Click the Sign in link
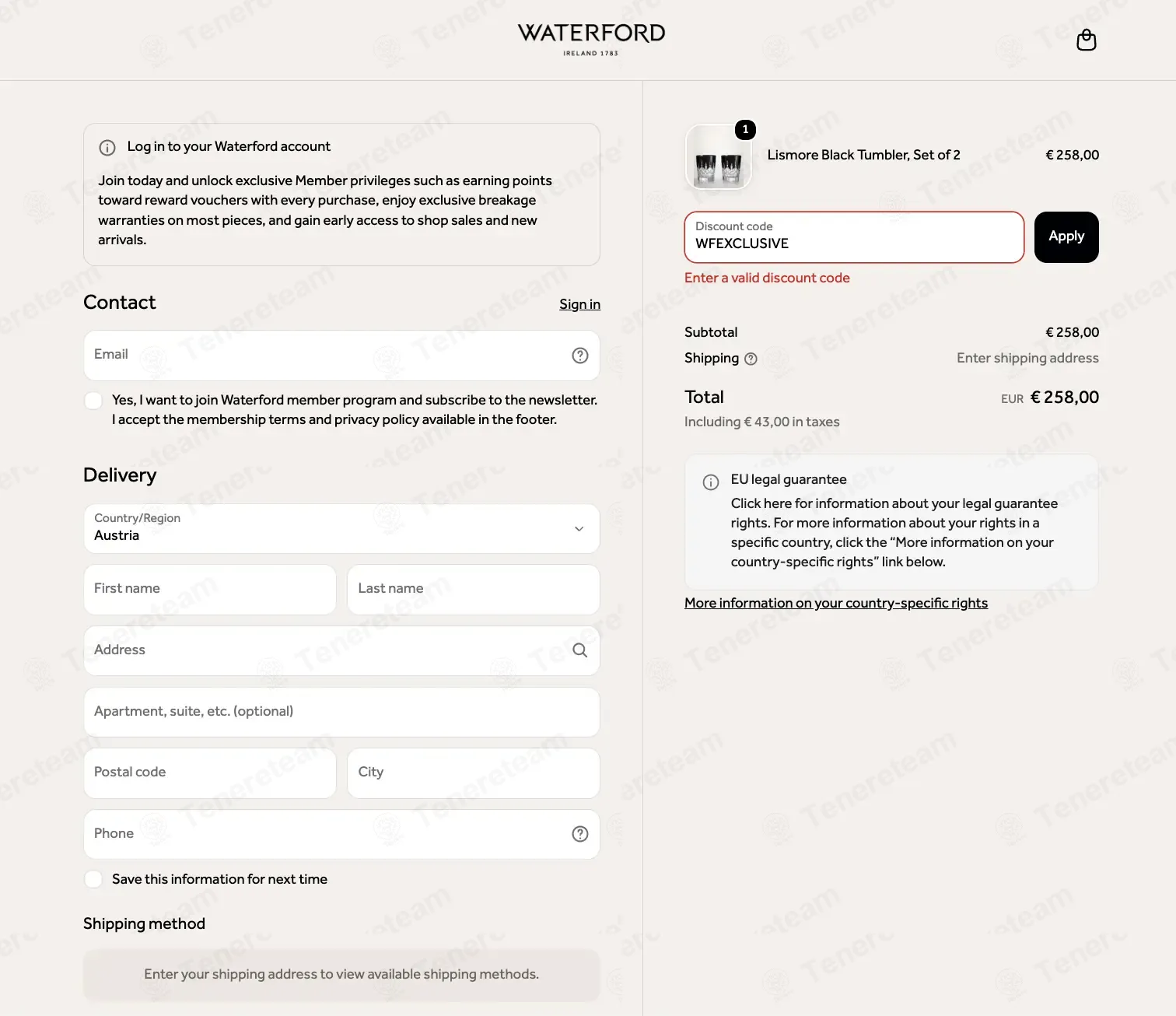The image size is (1176, 1016). click(x=579, y=304)
